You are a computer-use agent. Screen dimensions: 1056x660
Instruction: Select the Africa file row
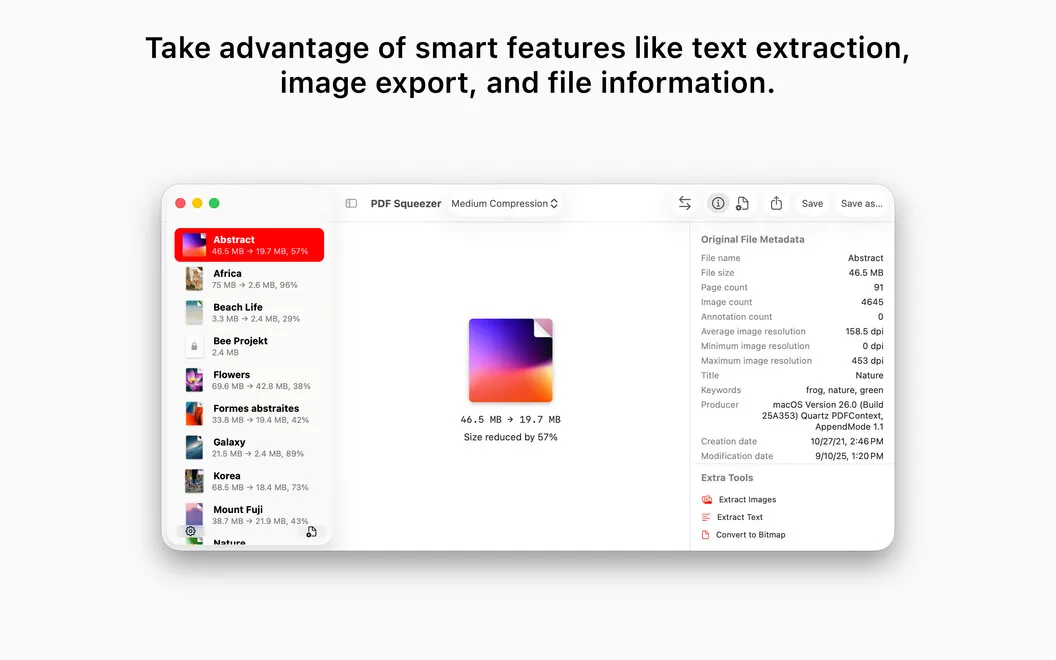point(249,279)
